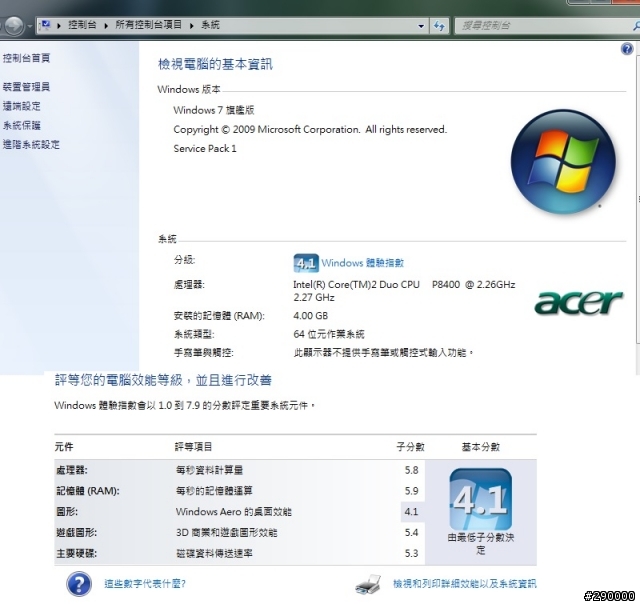Click the 4.1 graphics subscore cell
This screenshot has height=604, width=640.
click(x=413, y=512)
